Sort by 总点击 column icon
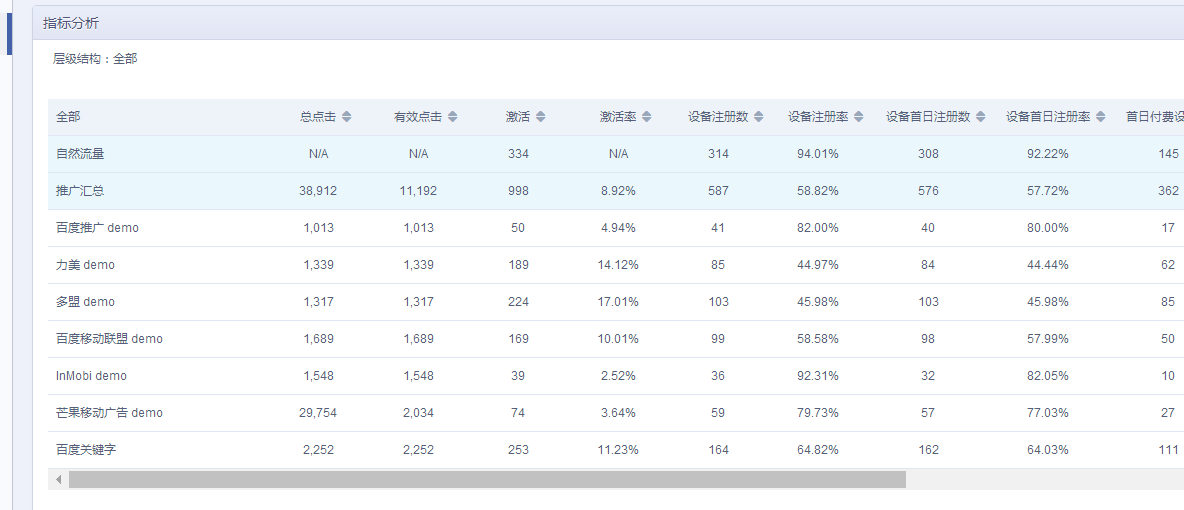The width and height of the screenshot is (1184, 510). pyautogui.click(x=347, y=117)
